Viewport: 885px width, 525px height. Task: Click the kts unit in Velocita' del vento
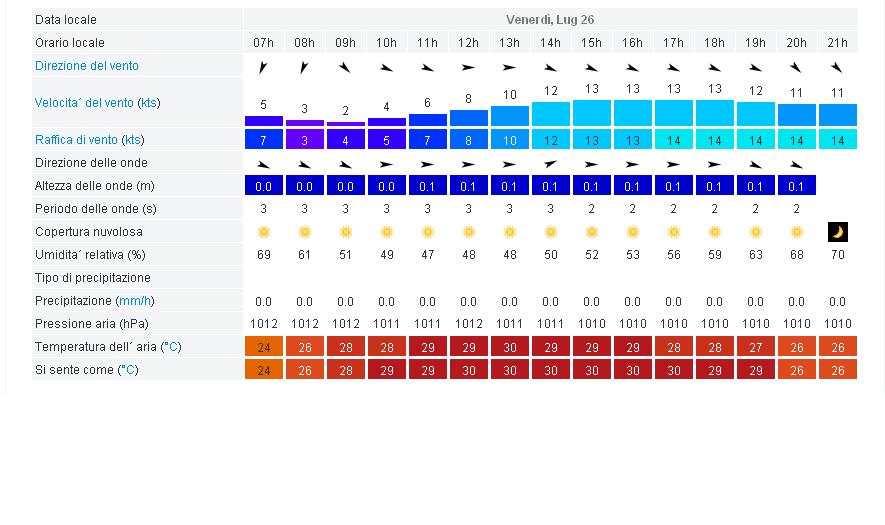click(x=148, y=103)
